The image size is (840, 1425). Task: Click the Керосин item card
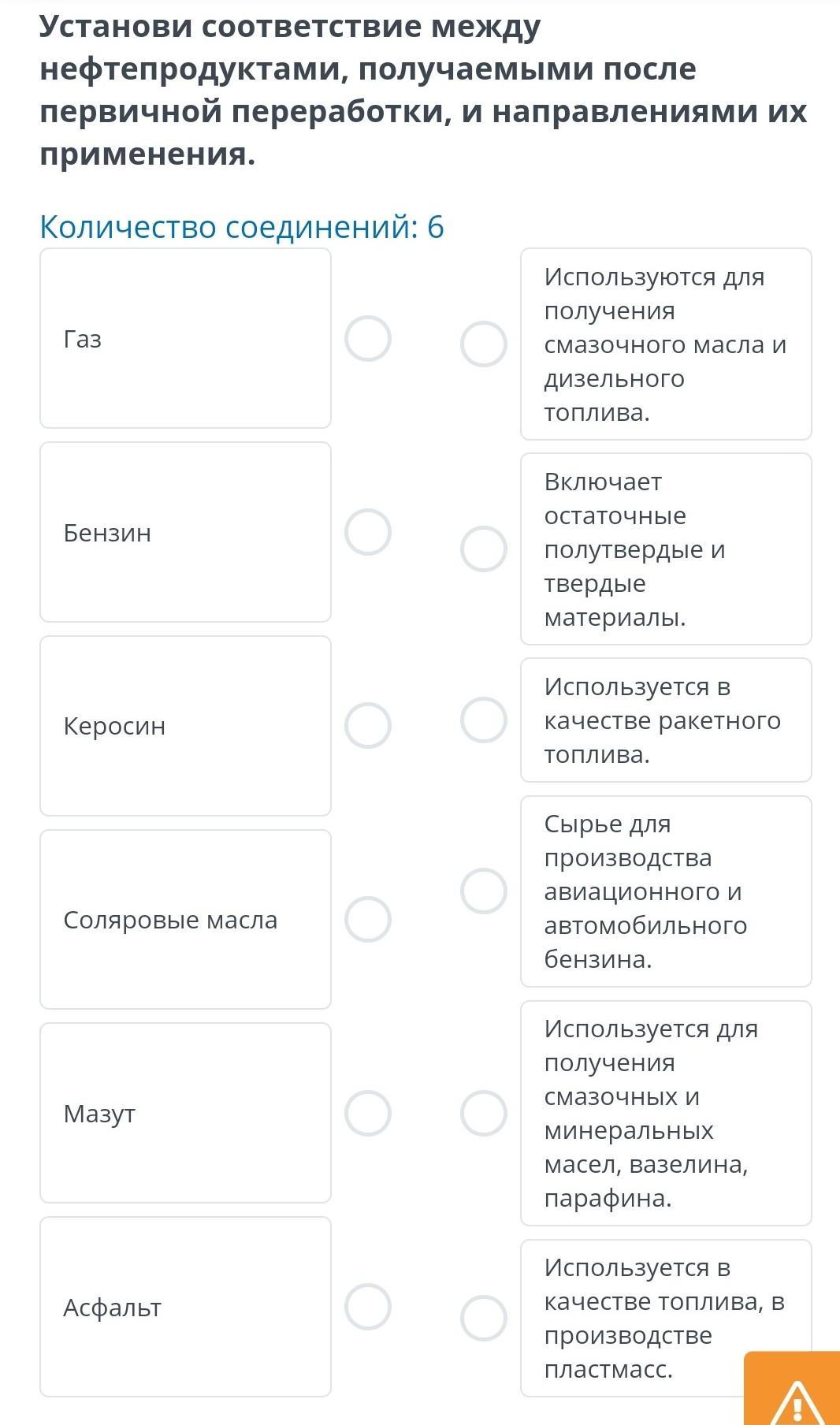pyautogui.click(x=185, y=725)
